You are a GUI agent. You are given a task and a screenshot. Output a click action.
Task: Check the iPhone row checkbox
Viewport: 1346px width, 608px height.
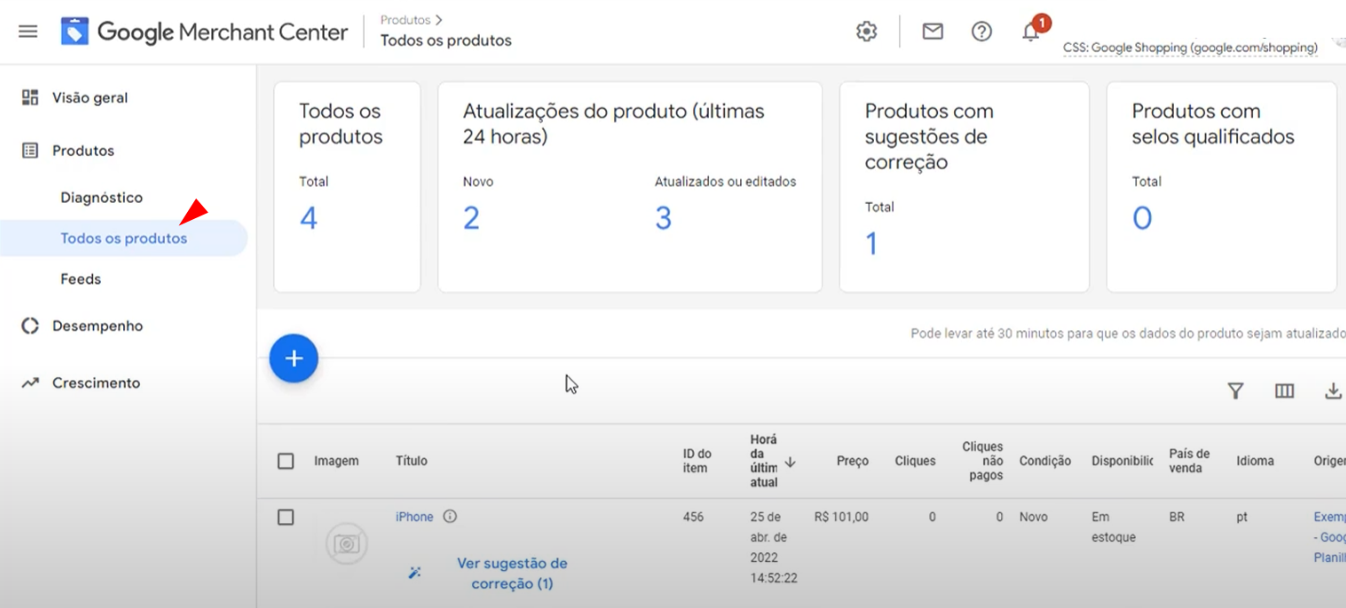[x=286, y=517]
